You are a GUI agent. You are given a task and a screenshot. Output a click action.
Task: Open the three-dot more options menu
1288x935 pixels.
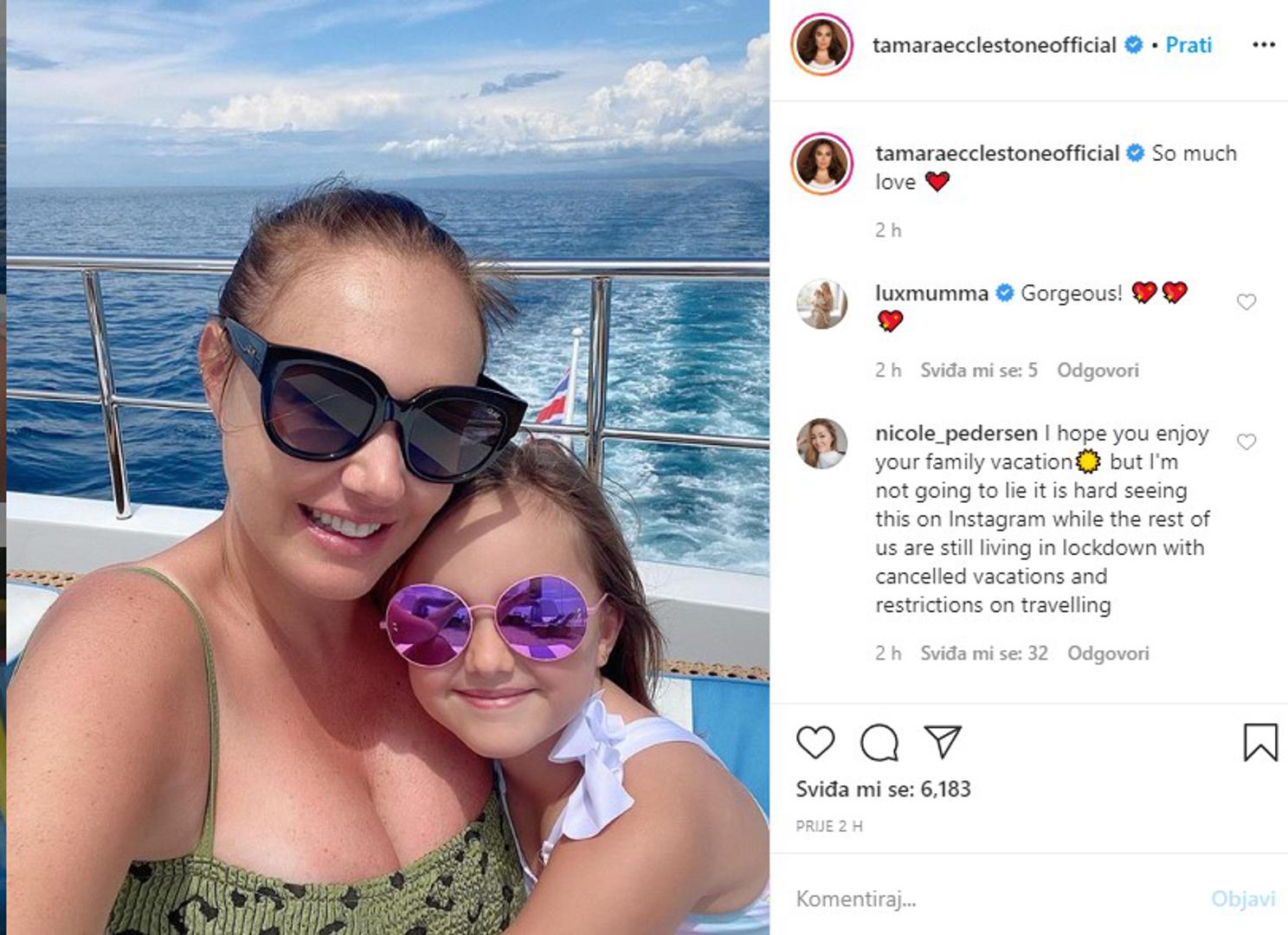(1264, 45)
